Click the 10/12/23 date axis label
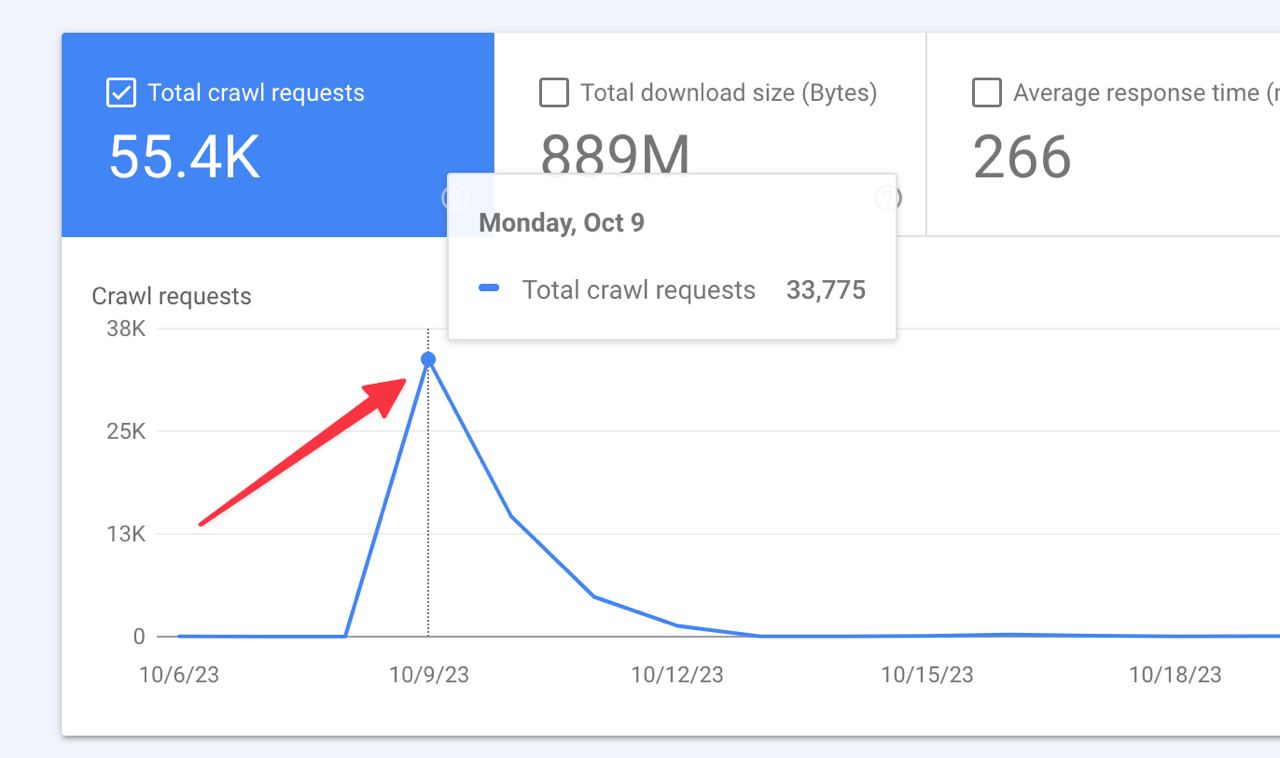Screen dimensions: 1280x758 tap(677, 675)
